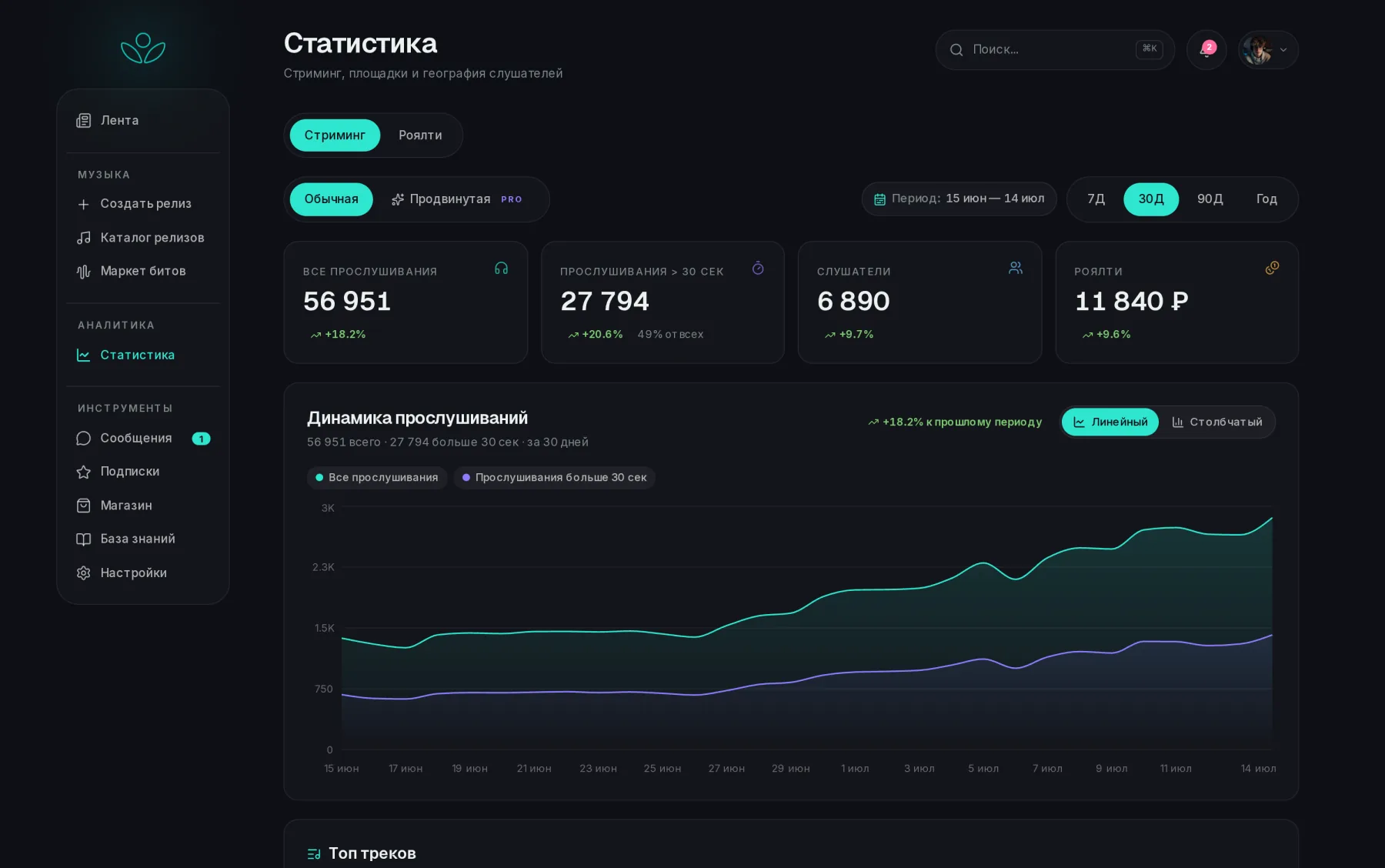Open Создать релиз in the sidebar
This screenshot has width=1385, height=868.
(143, 204)
